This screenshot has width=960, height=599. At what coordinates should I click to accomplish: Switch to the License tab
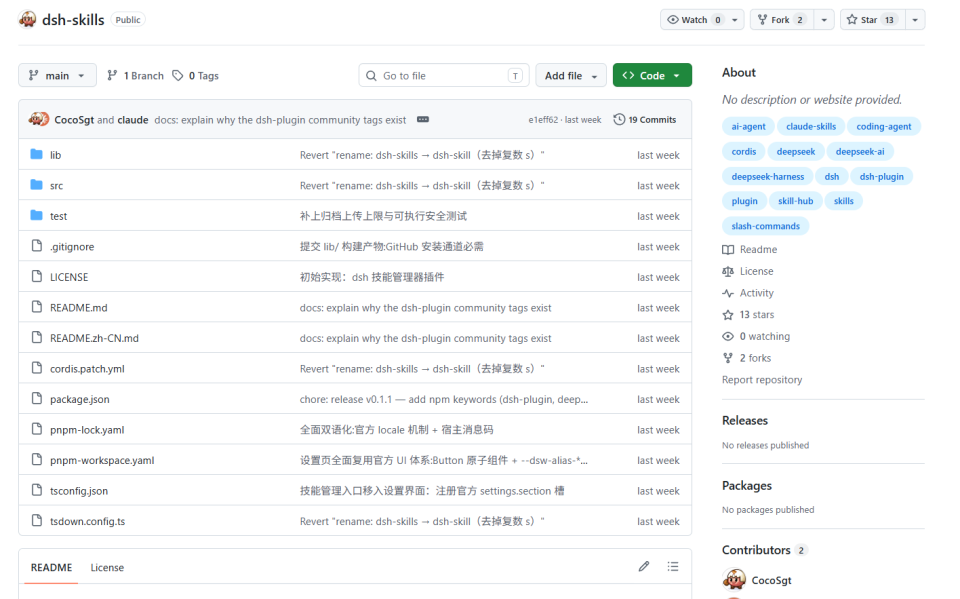coord(107,567)
